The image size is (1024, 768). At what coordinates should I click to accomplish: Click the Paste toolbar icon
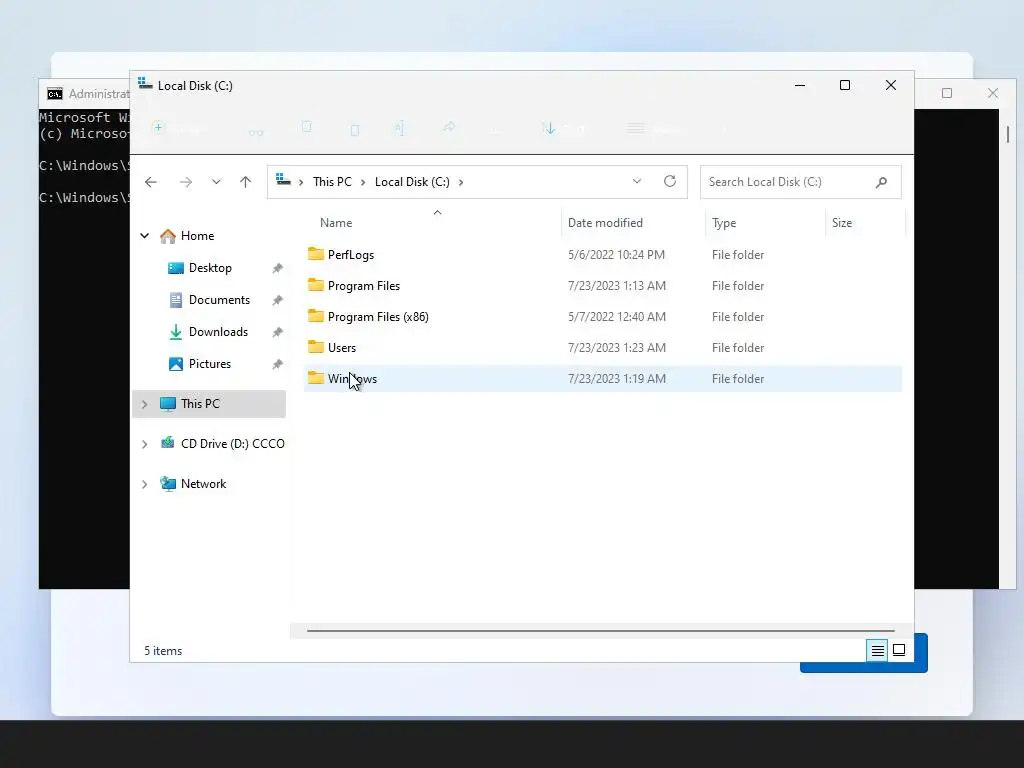pos(355,129)
